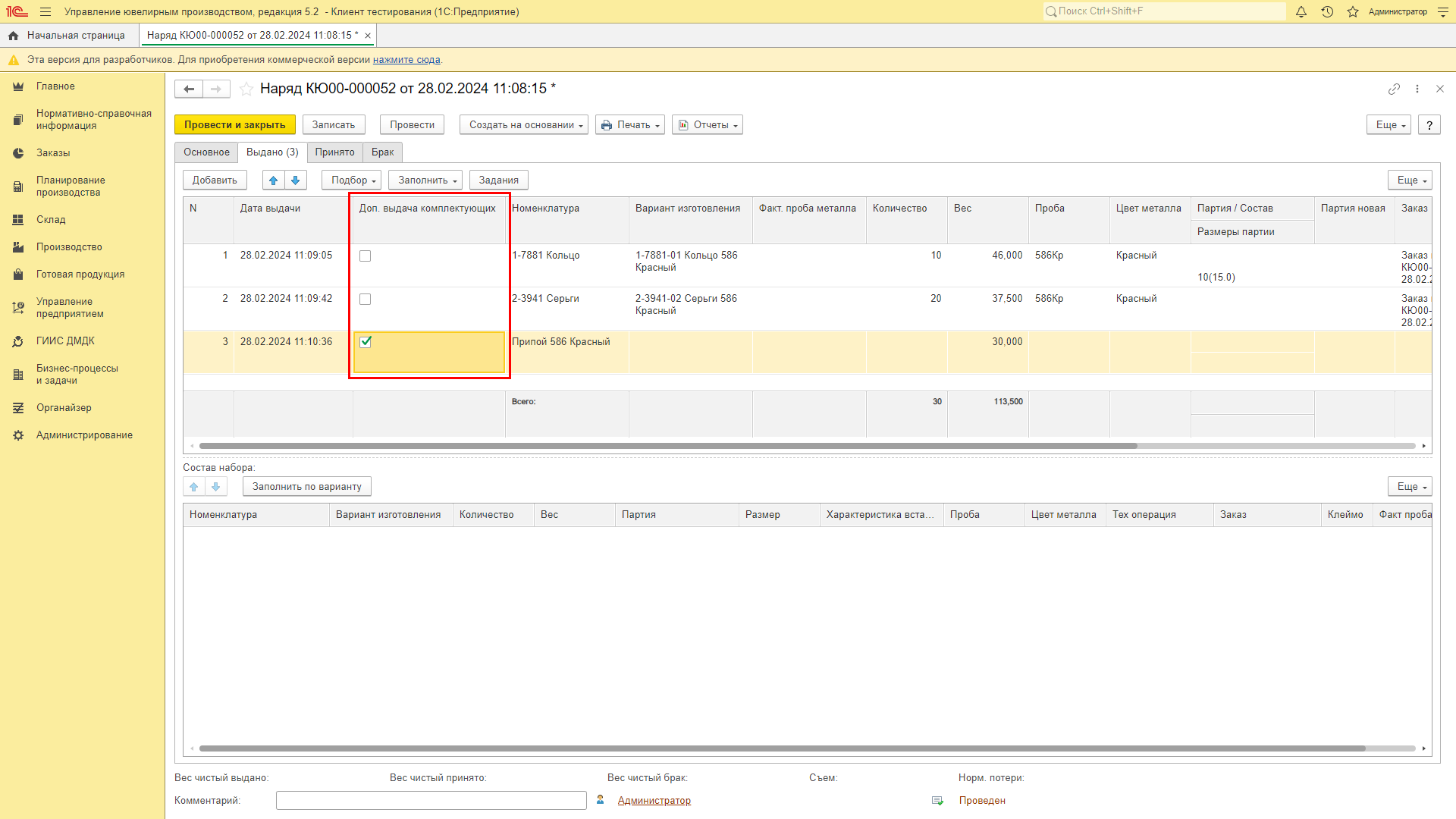Open Заказы section

point(53,153)
